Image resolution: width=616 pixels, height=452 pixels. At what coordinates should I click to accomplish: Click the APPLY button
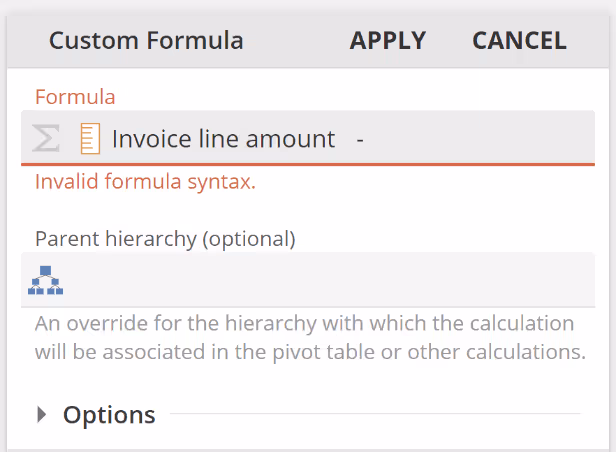point(388,41)
